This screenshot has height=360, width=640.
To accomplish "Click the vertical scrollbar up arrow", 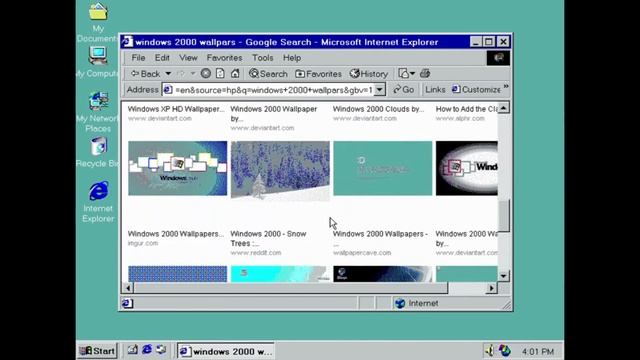I will [504, 108].
